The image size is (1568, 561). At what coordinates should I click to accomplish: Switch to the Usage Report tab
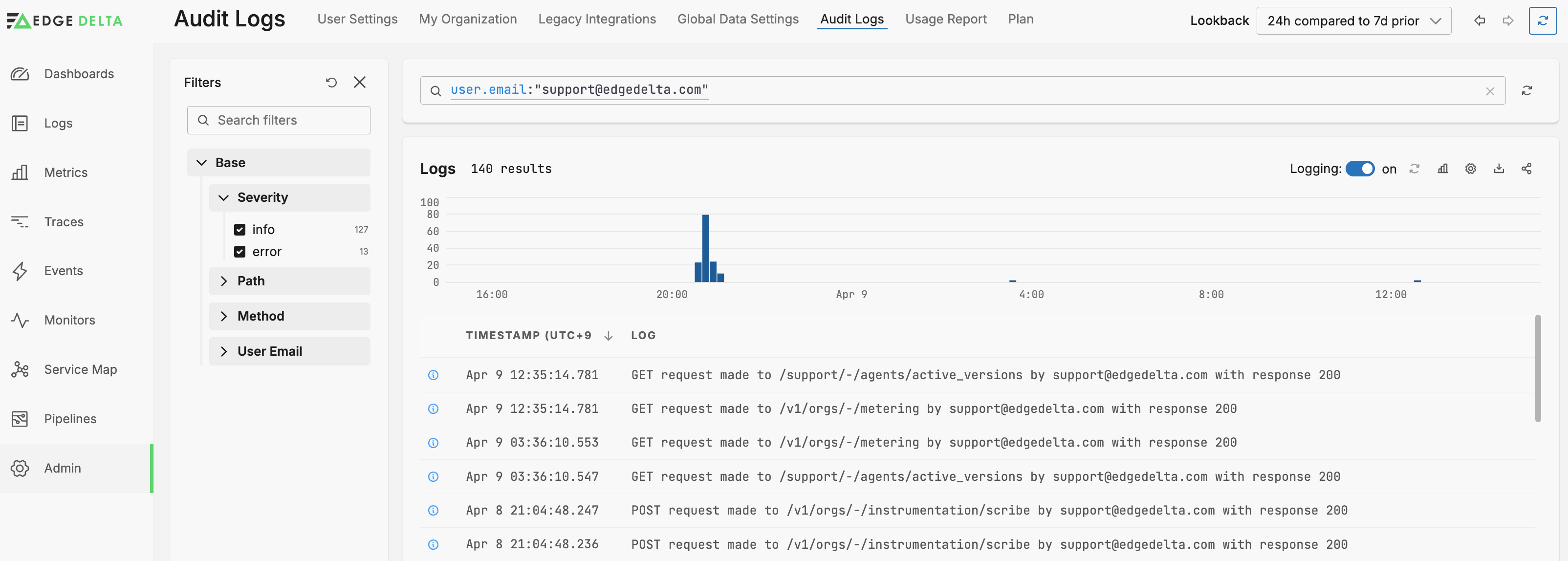pyautogui.click(x=945, y=19)
